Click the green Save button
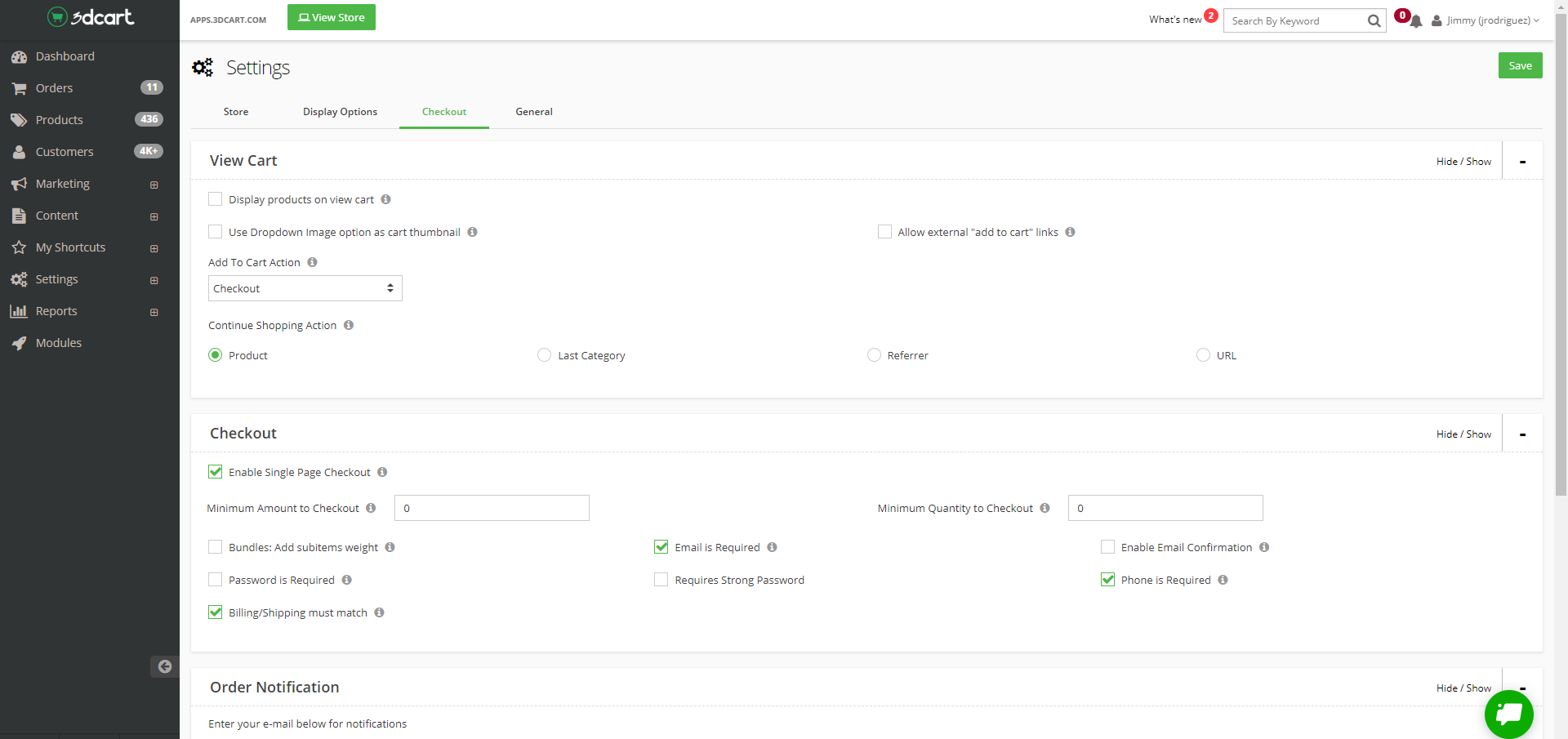The width and height of the screenshot is (1568, 739). coord(1520,65)
